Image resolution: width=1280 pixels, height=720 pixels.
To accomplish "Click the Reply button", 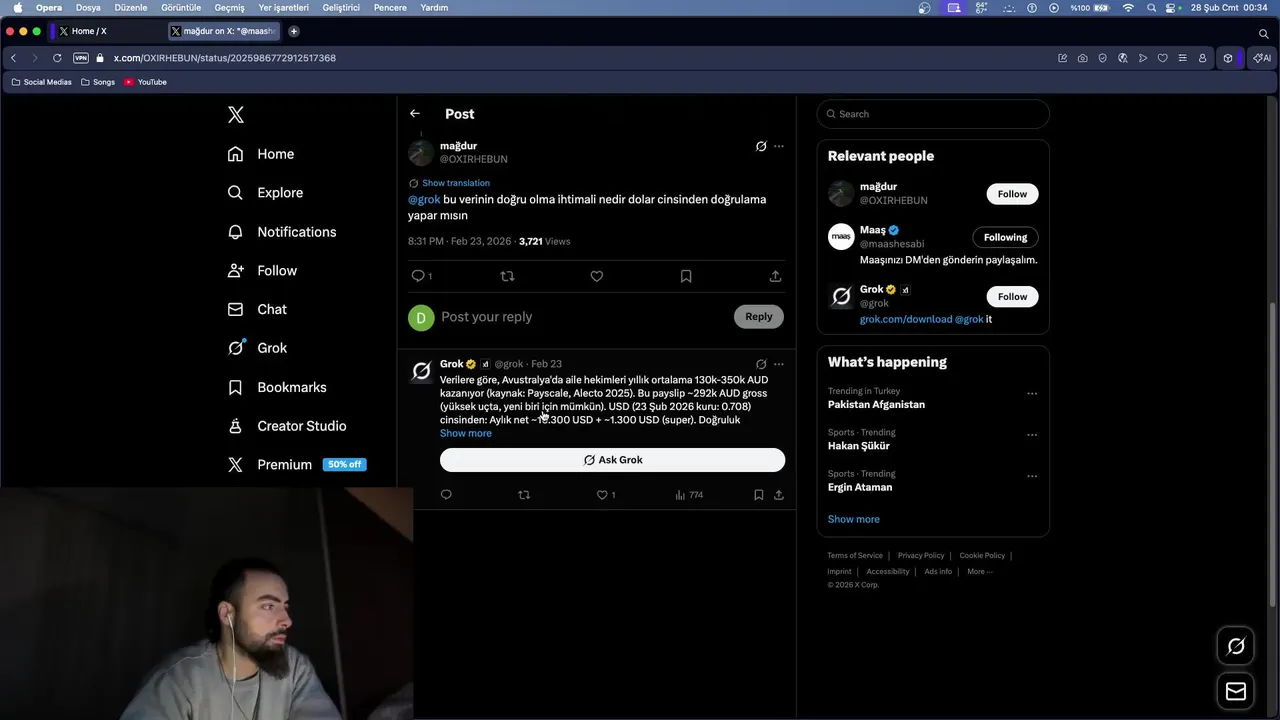I will tap(759, 317).
